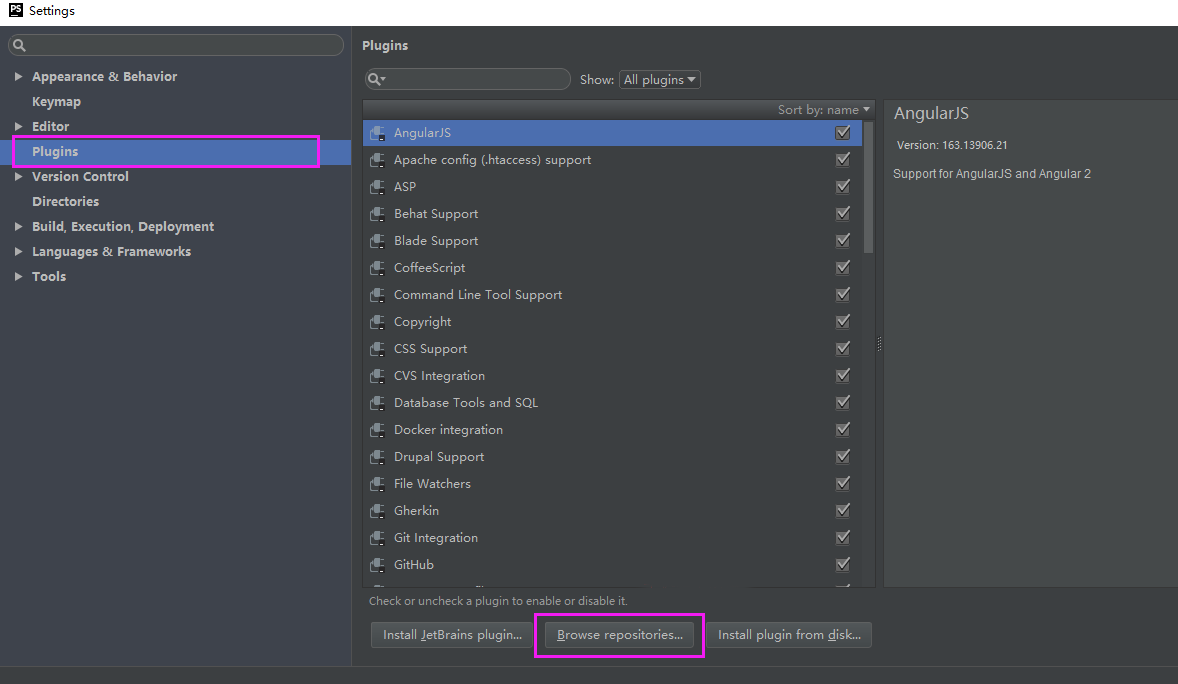1178x684 pixels.
Task: Select Directories in settings tree
Action: (x=65, y=201)
